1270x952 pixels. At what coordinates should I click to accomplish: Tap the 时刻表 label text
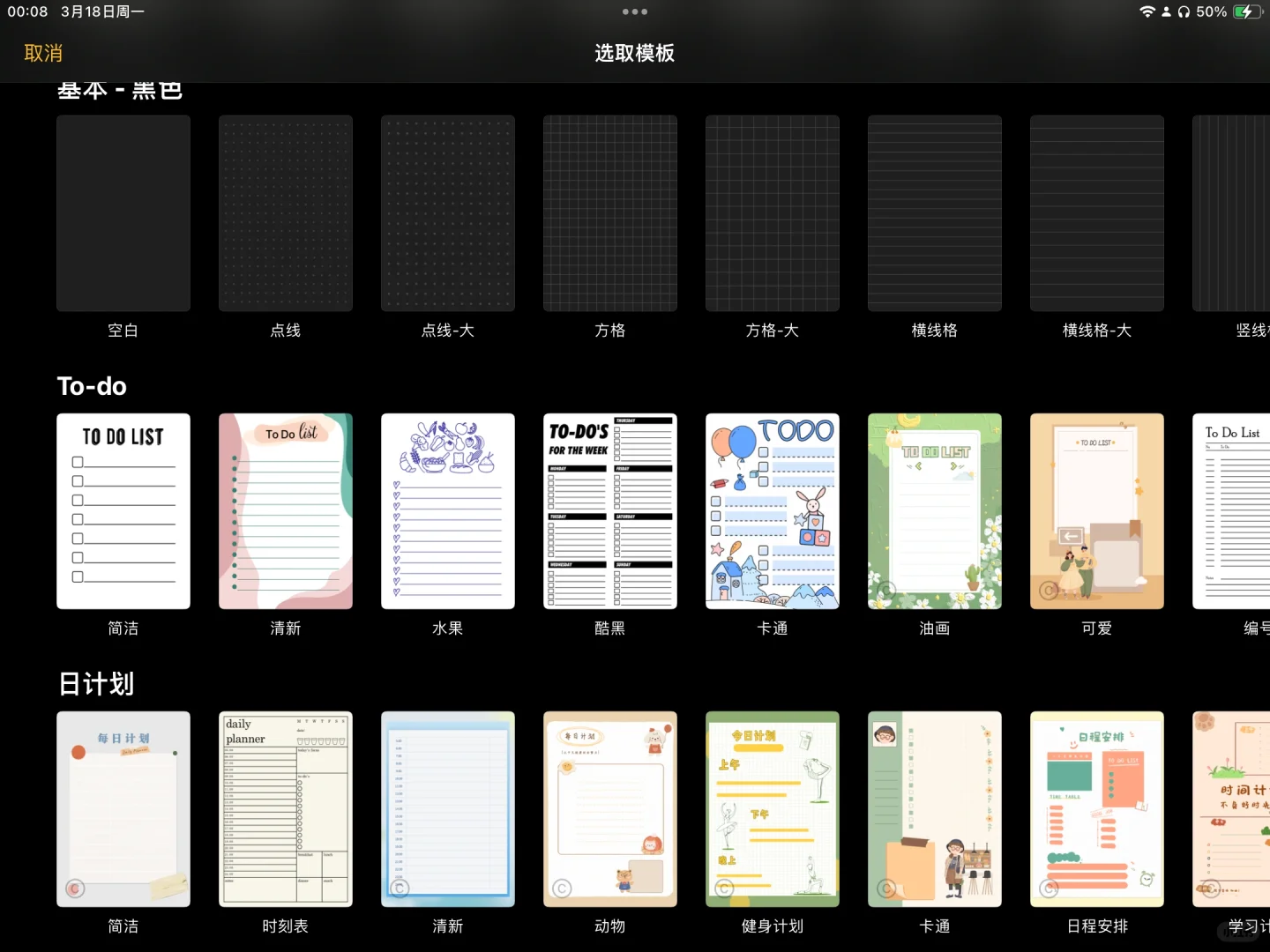tap(286, 926)
